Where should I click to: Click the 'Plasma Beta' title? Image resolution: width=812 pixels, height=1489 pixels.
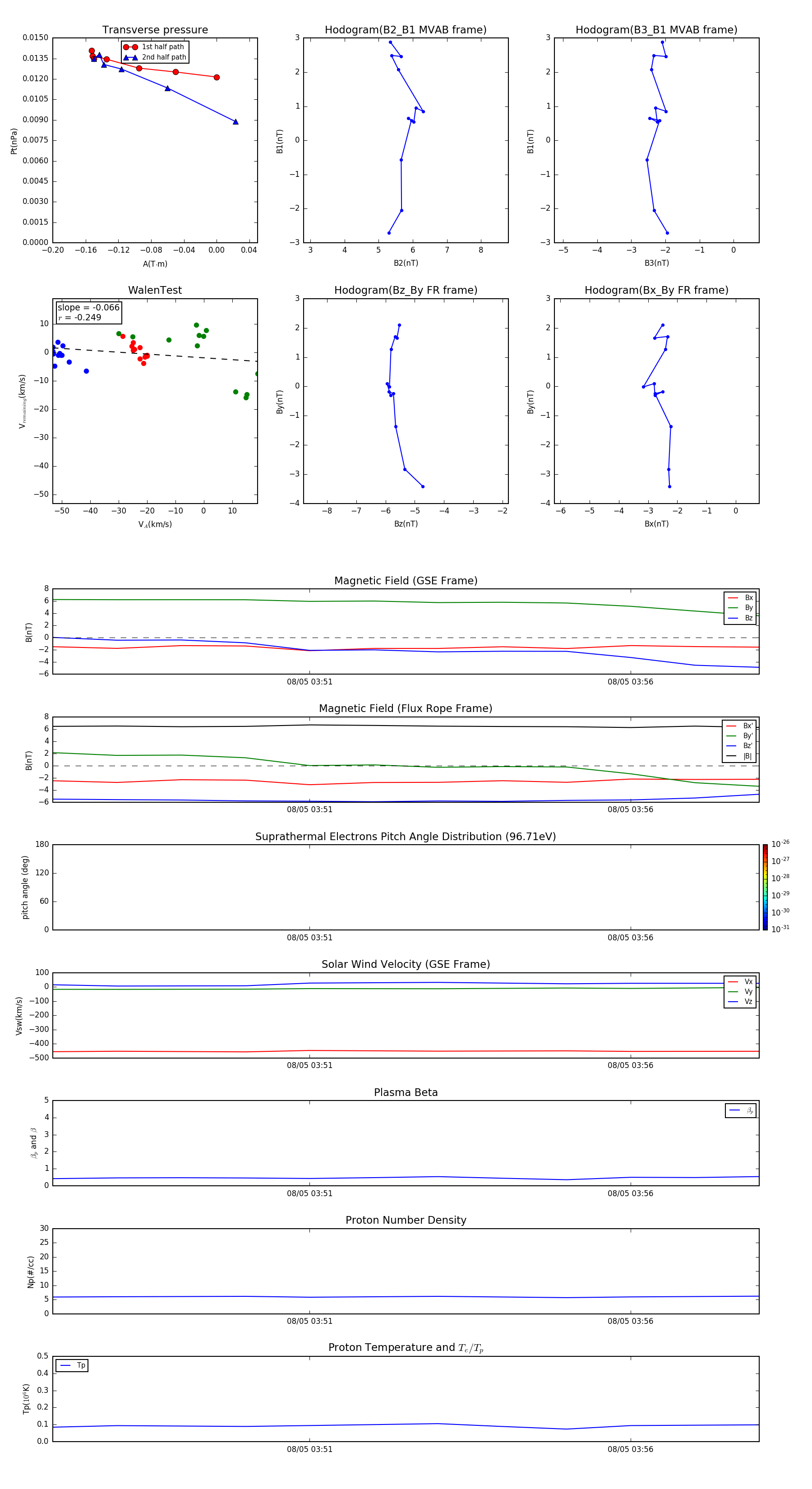[406, 1092]
